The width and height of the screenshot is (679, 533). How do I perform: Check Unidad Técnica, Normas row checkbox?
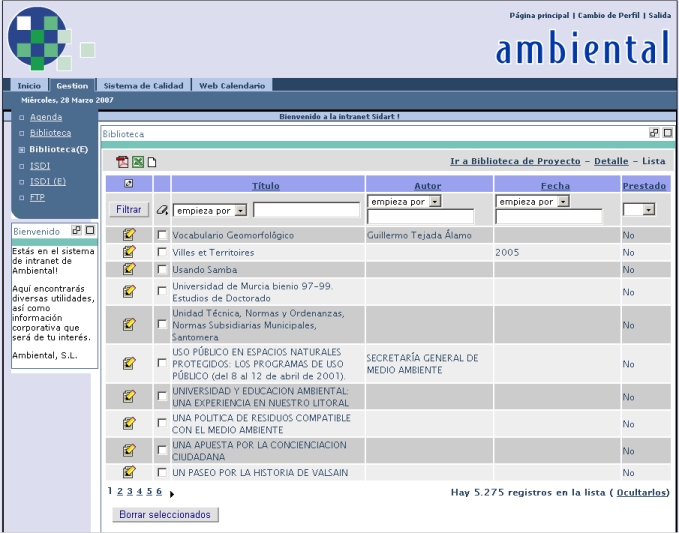(162, 324)
